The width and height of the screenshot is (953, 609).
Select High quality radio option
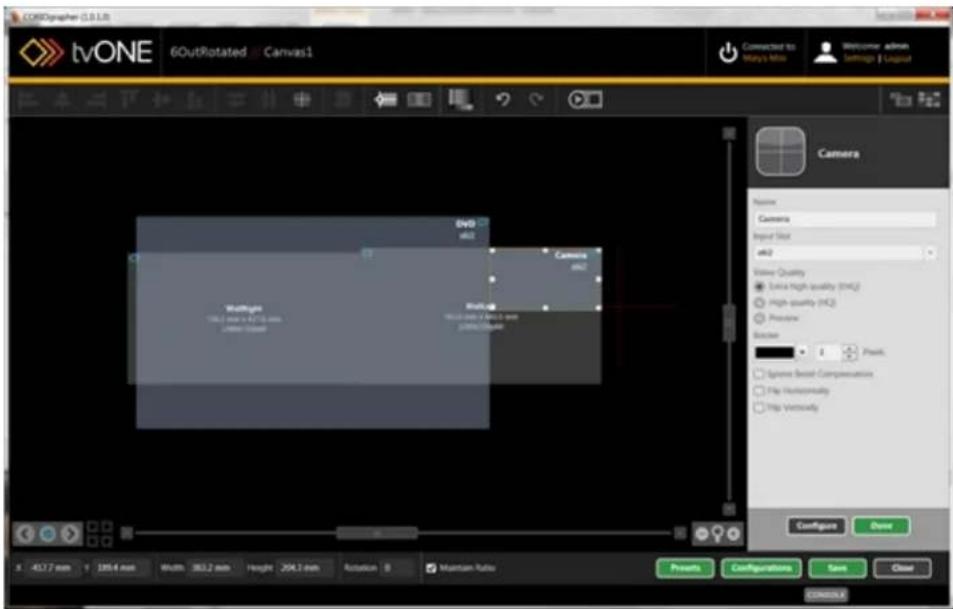point(759,302)
